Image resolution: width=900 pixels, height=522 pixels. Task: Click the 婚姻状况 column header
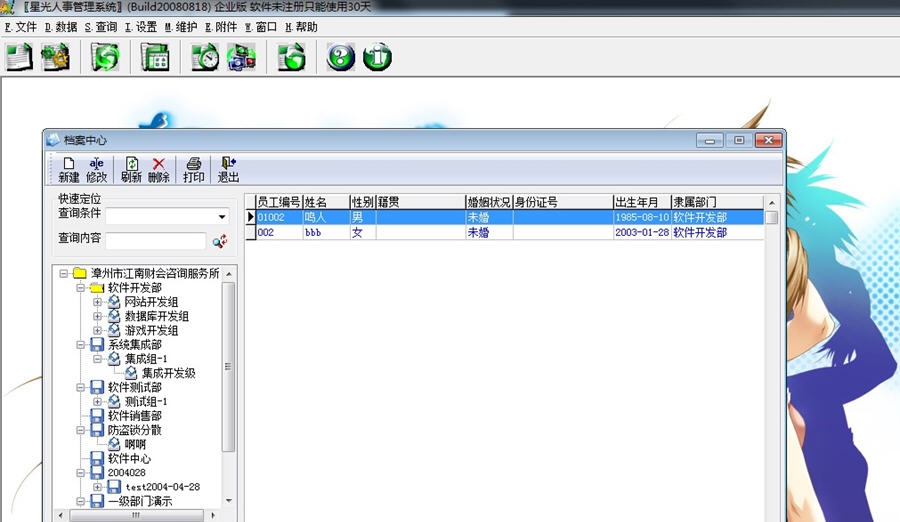tap(489, 202)
